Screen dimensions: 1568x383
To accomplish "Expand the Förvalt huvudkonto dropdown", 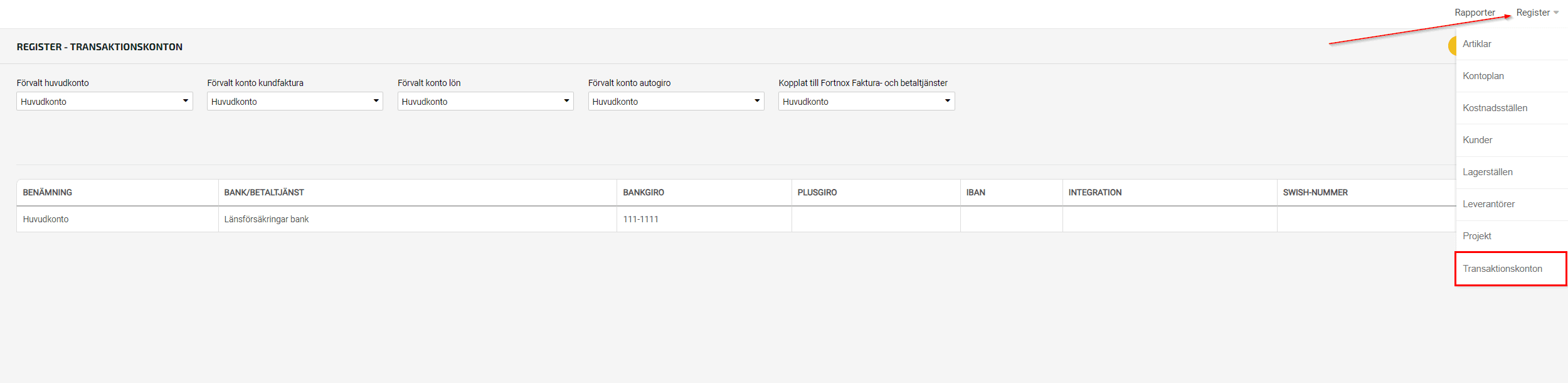I will click(x=105, y=101).
